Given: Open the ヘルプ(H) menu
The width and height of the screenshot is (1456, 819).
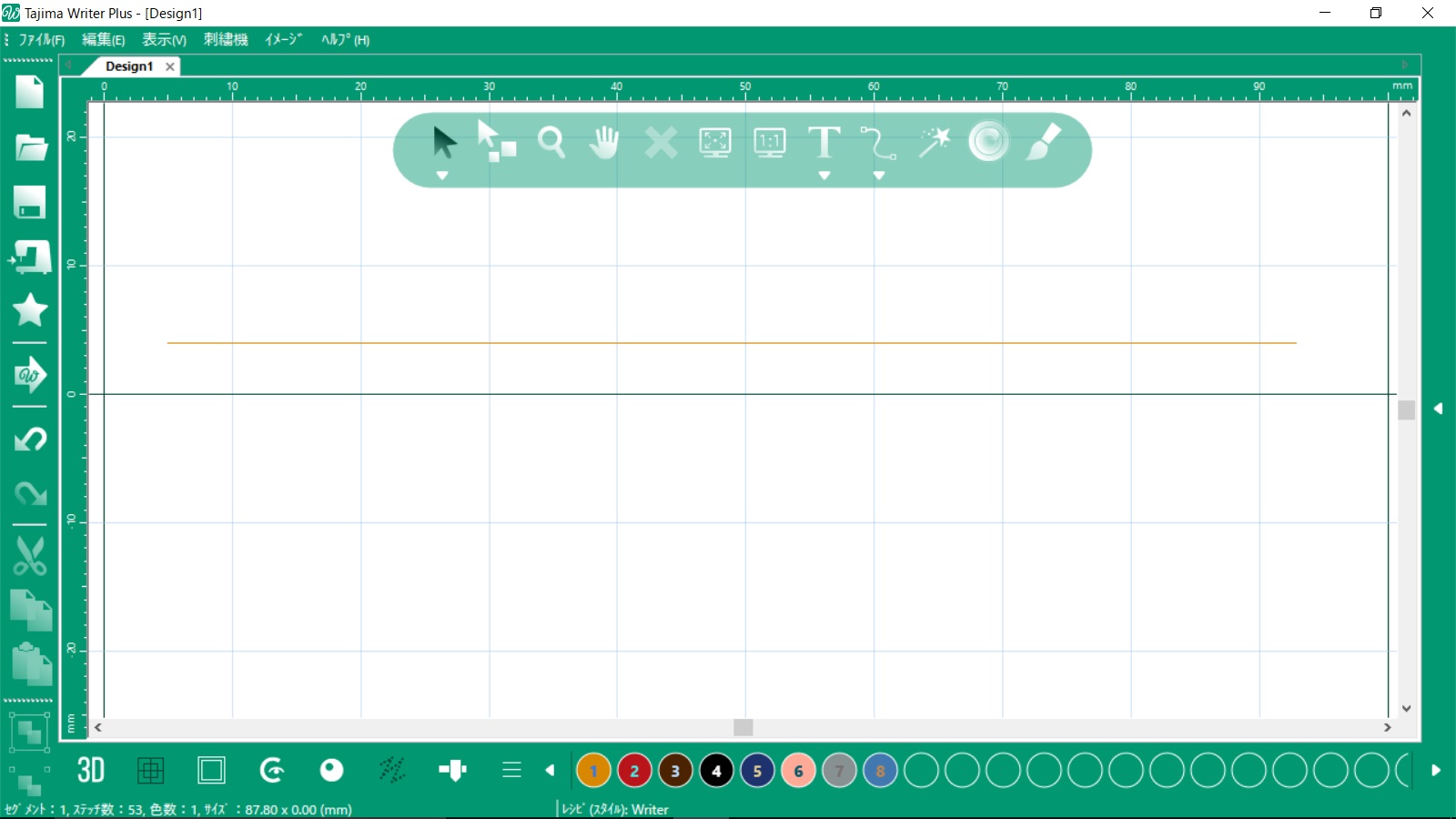Looking at the screenshot, I should 346,40.
